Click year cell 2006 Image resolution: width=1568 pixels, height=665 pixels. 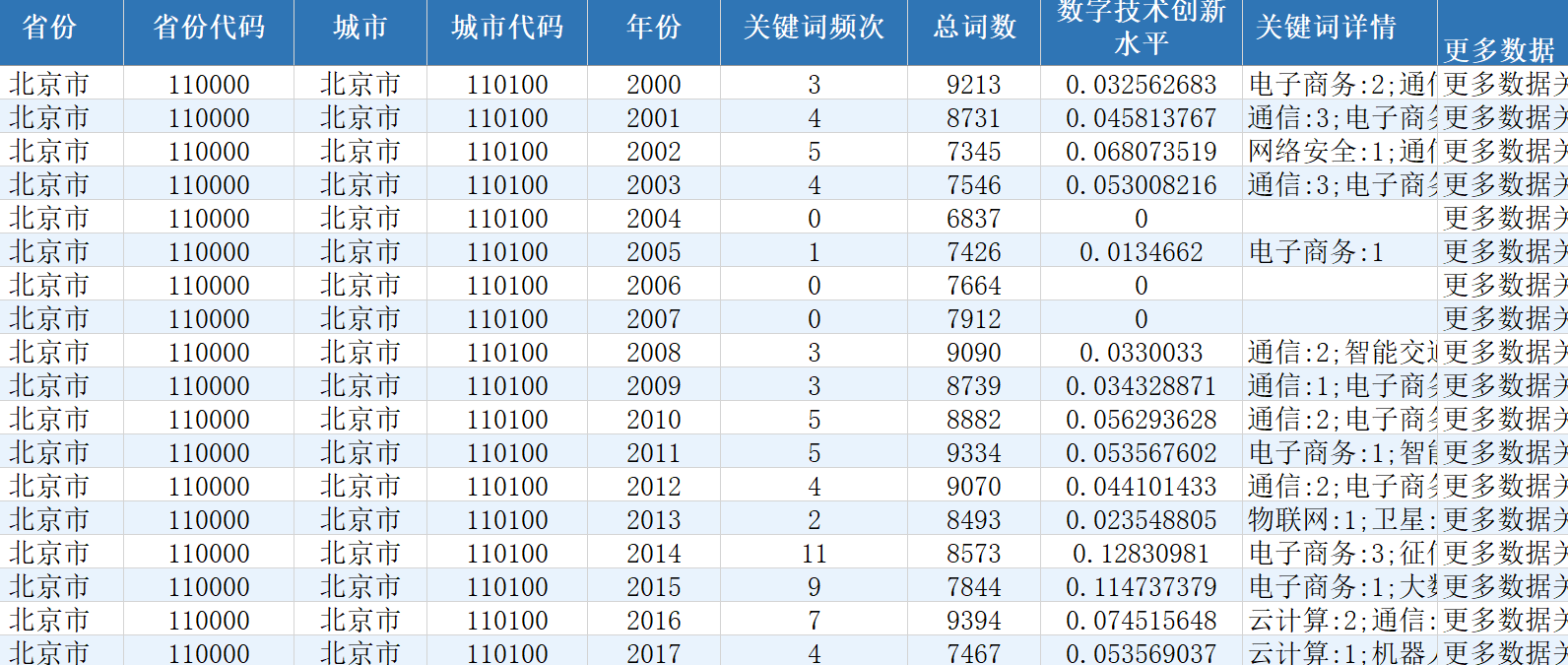[654, 286]
